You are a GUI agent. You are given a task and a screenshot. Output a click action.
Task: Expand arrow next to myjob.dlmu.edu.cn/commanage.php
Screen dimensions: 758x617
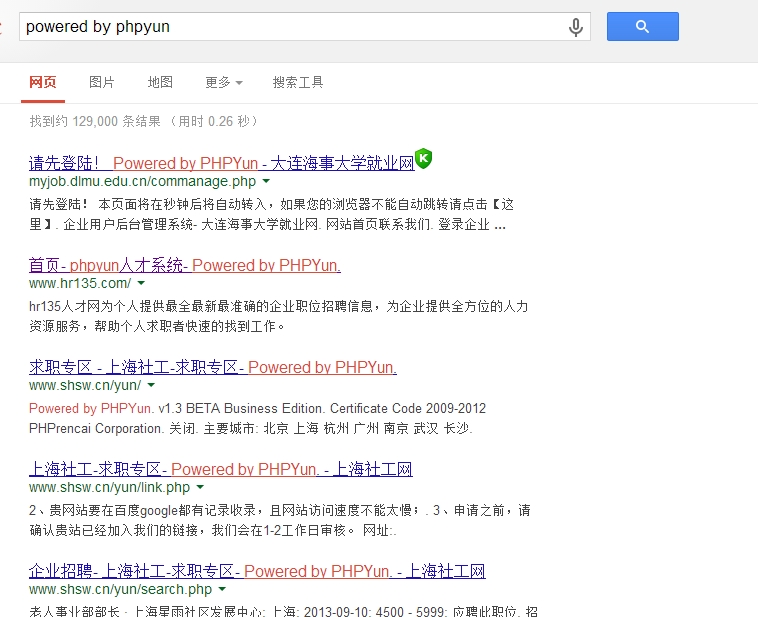click(266, 181)
